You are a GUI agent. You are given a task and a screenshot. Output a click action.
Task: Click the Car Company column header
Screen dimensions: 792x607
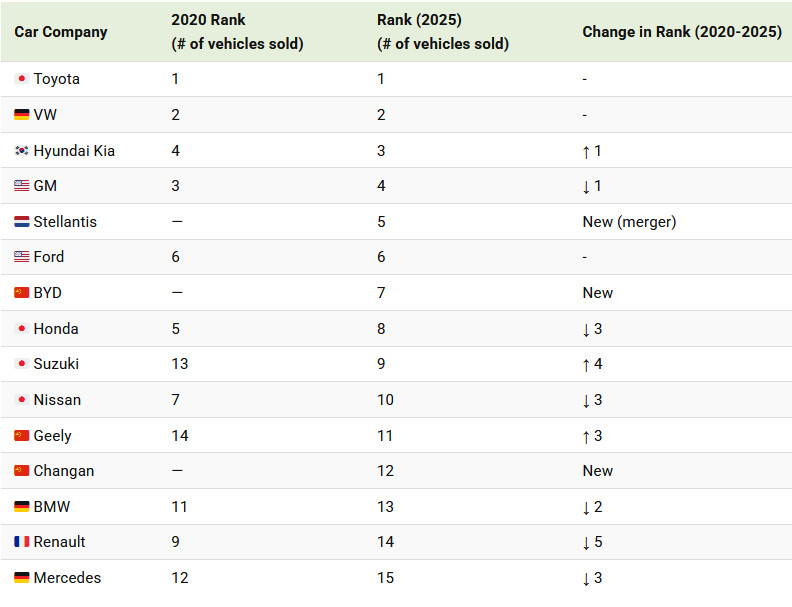(x=61, y=32)
